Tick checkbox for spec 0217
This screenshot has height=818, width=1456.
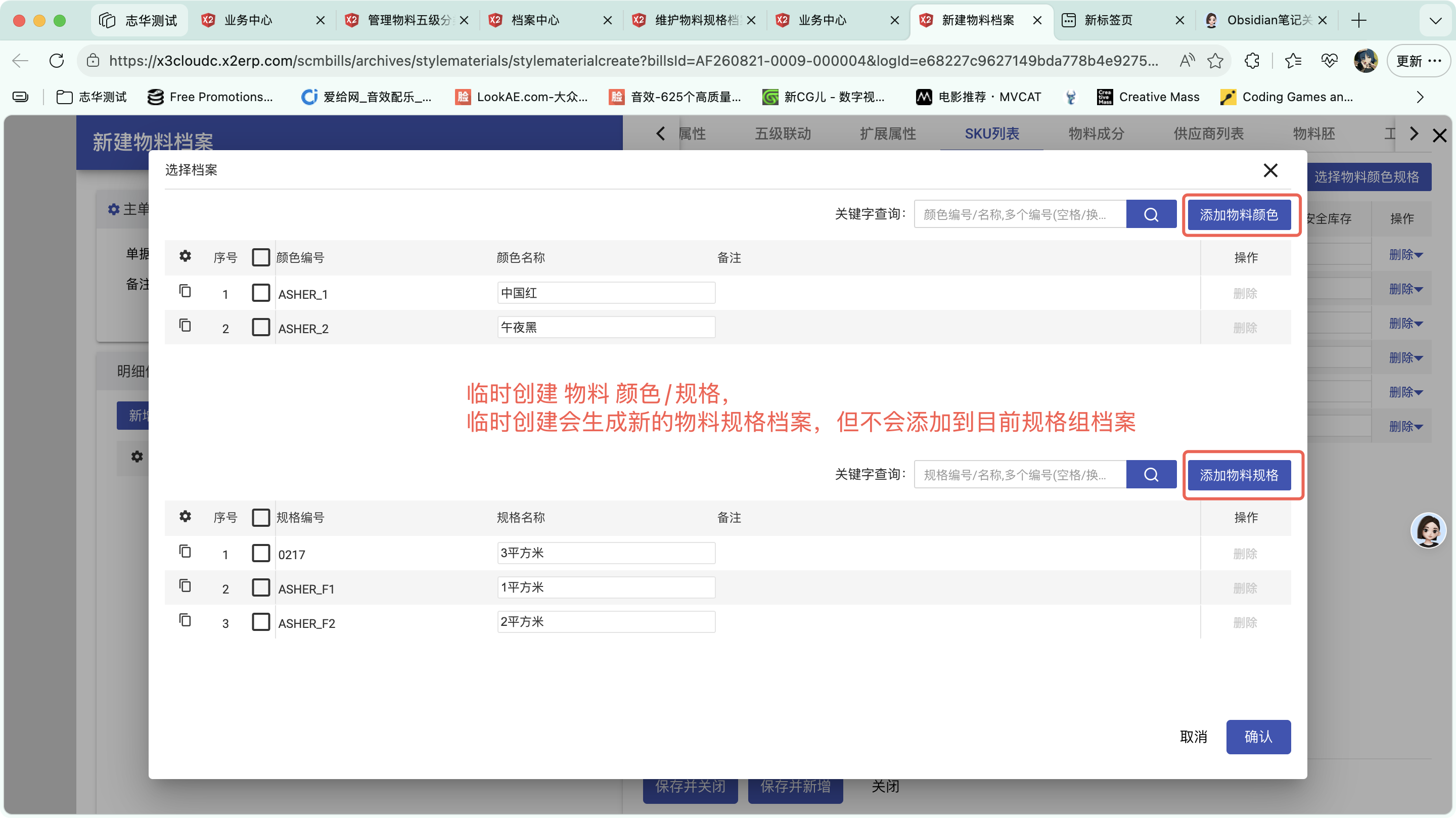(260, 553)
